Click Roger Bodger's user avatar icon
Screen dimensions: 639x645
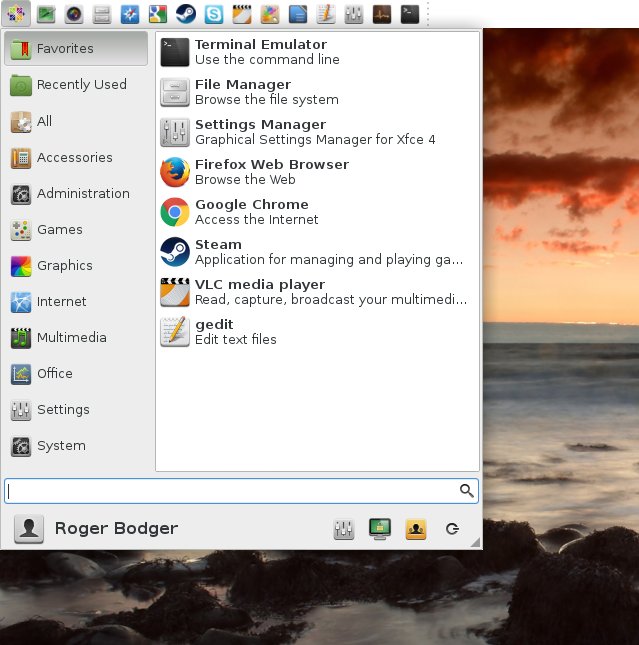pos(29,529)
